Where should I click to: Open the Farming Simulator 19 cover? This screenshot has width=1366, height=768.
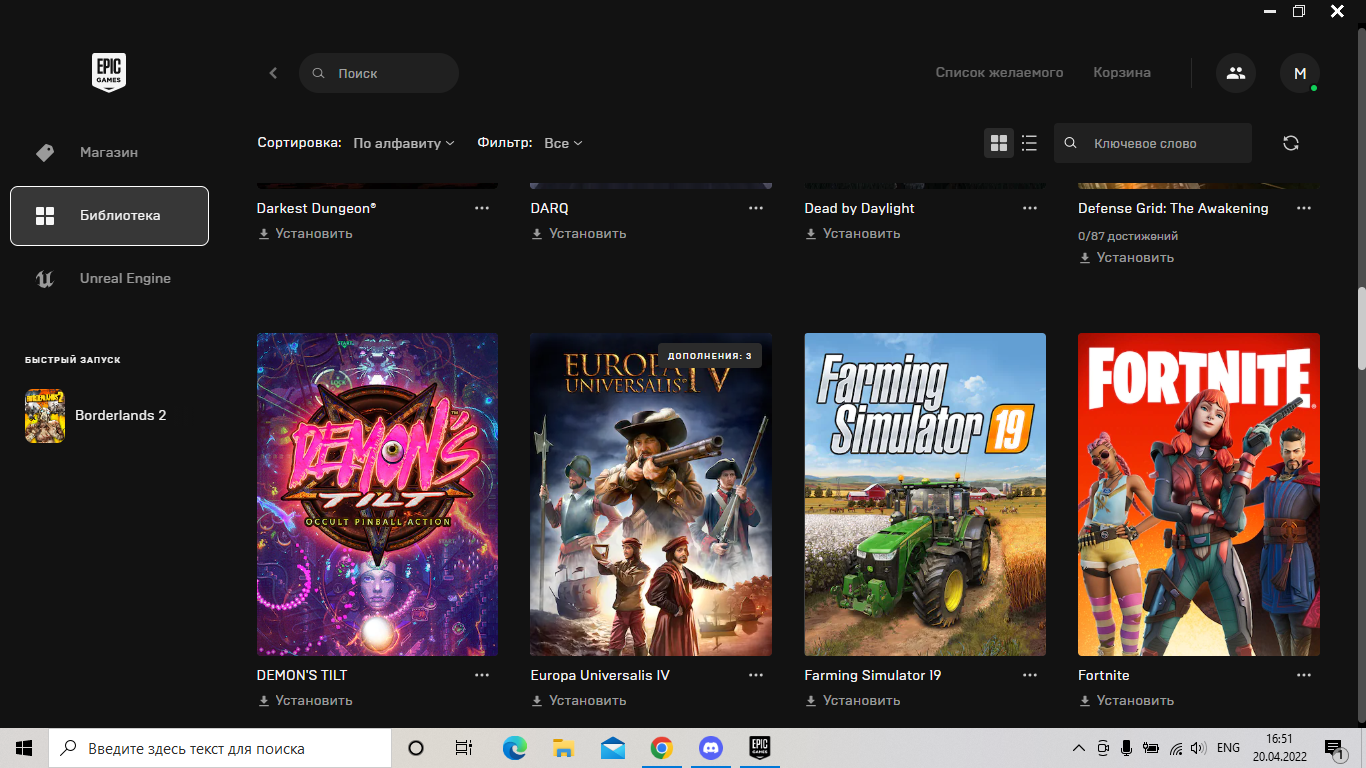coord(925,494)
